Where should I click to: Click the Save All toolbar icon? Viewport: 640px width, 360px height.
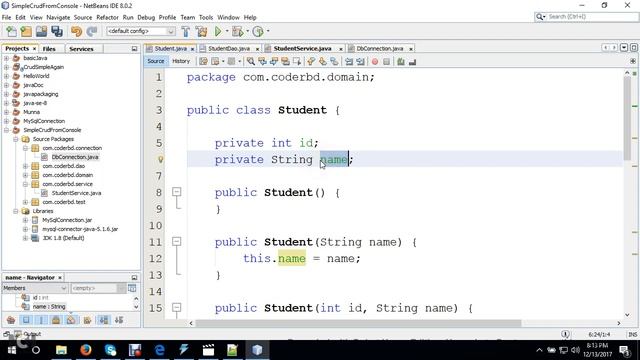coord(57,31)
